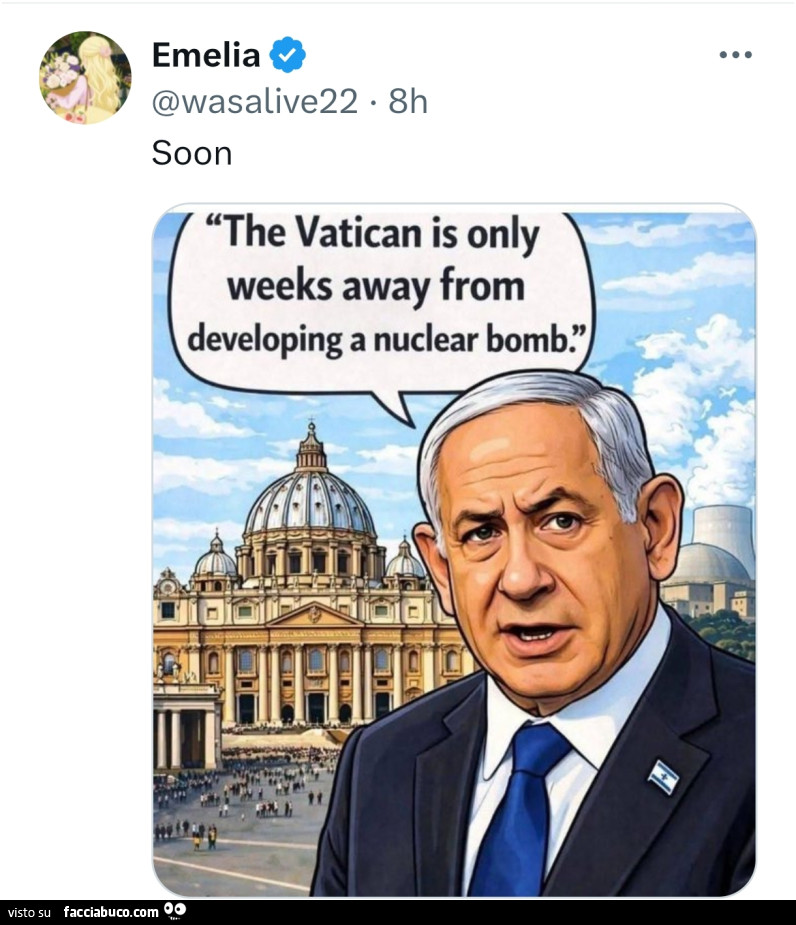Image resolution: width=796 pixels, height=925 pixels.
Task: Click the facciabuco eyes logo icon
Action: [176, 911]
